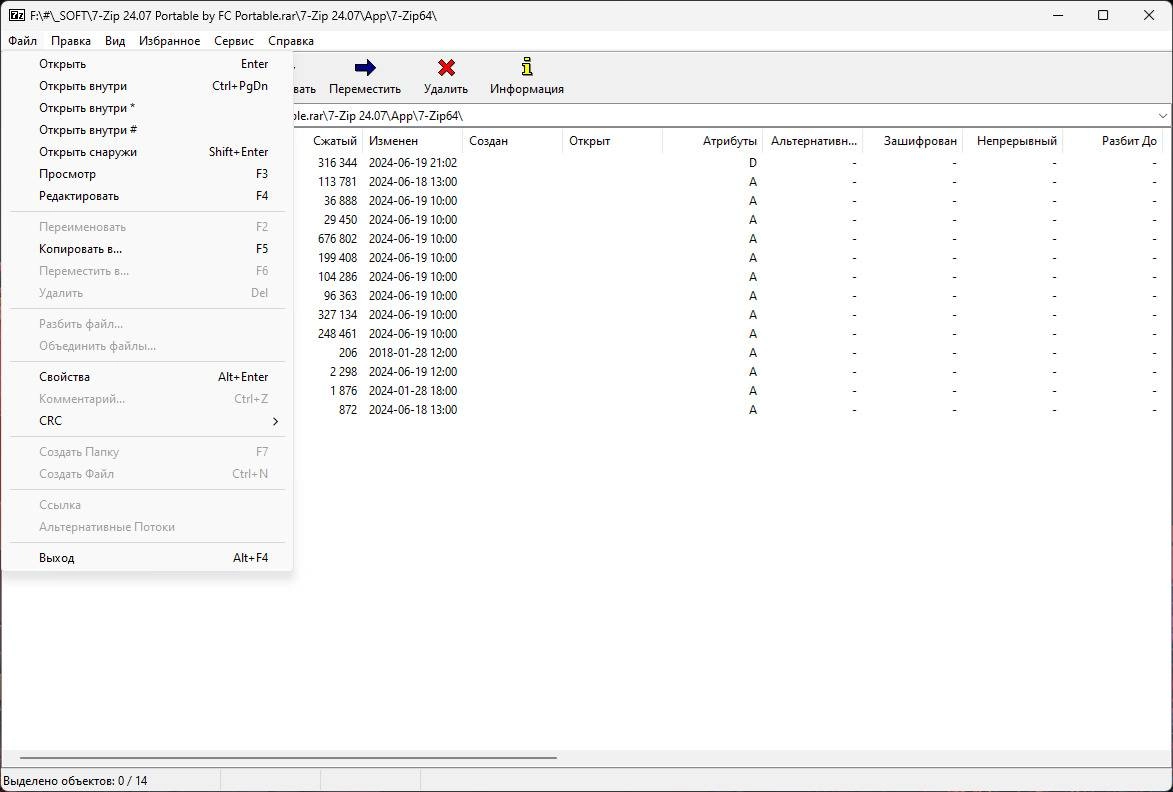Select the row with size 36 888
The image size is (1173, 792).
tap(728, 200)
